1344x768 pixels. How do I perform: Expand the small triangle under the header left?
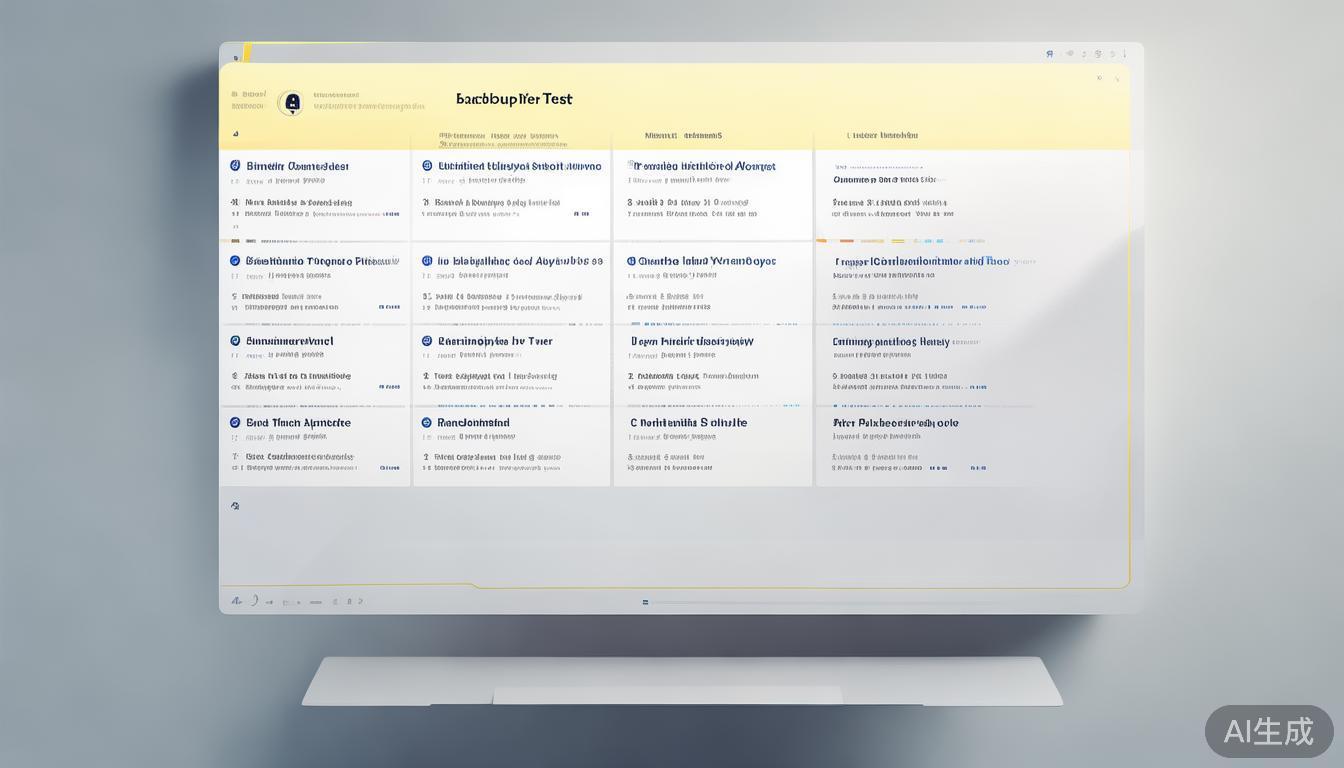(x=235, y=133)
